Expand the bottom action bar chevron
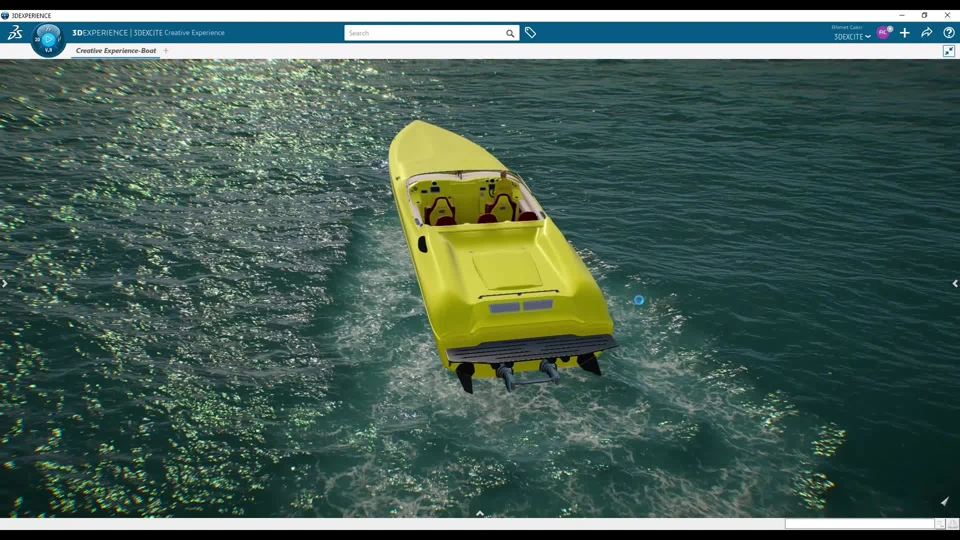This screenshot has width=960, height=540. click(480, 513)
